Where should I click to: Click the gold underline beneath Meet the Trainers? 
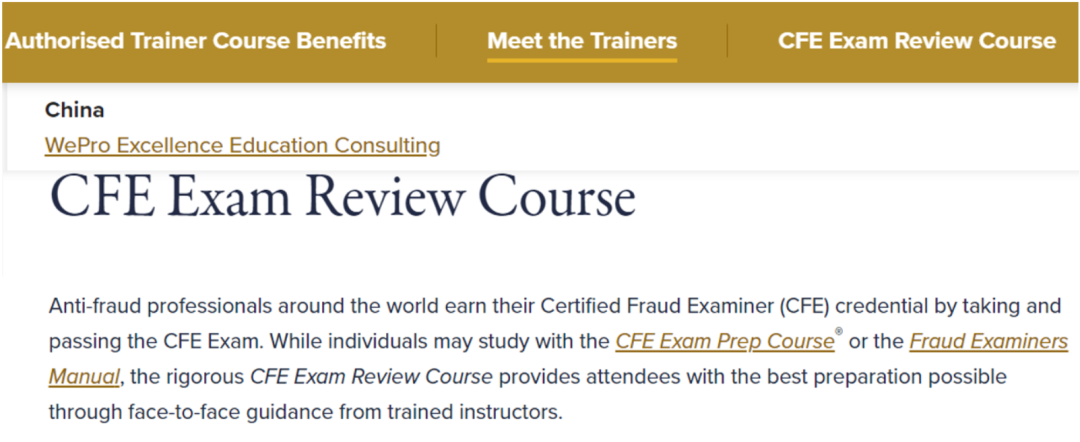(582, 60)
